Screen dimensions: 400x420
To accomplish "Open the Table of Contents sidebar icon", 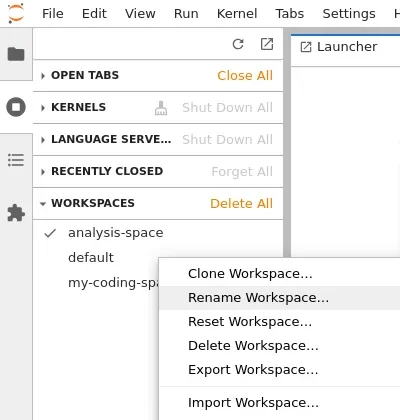I will tap(16, 160).
